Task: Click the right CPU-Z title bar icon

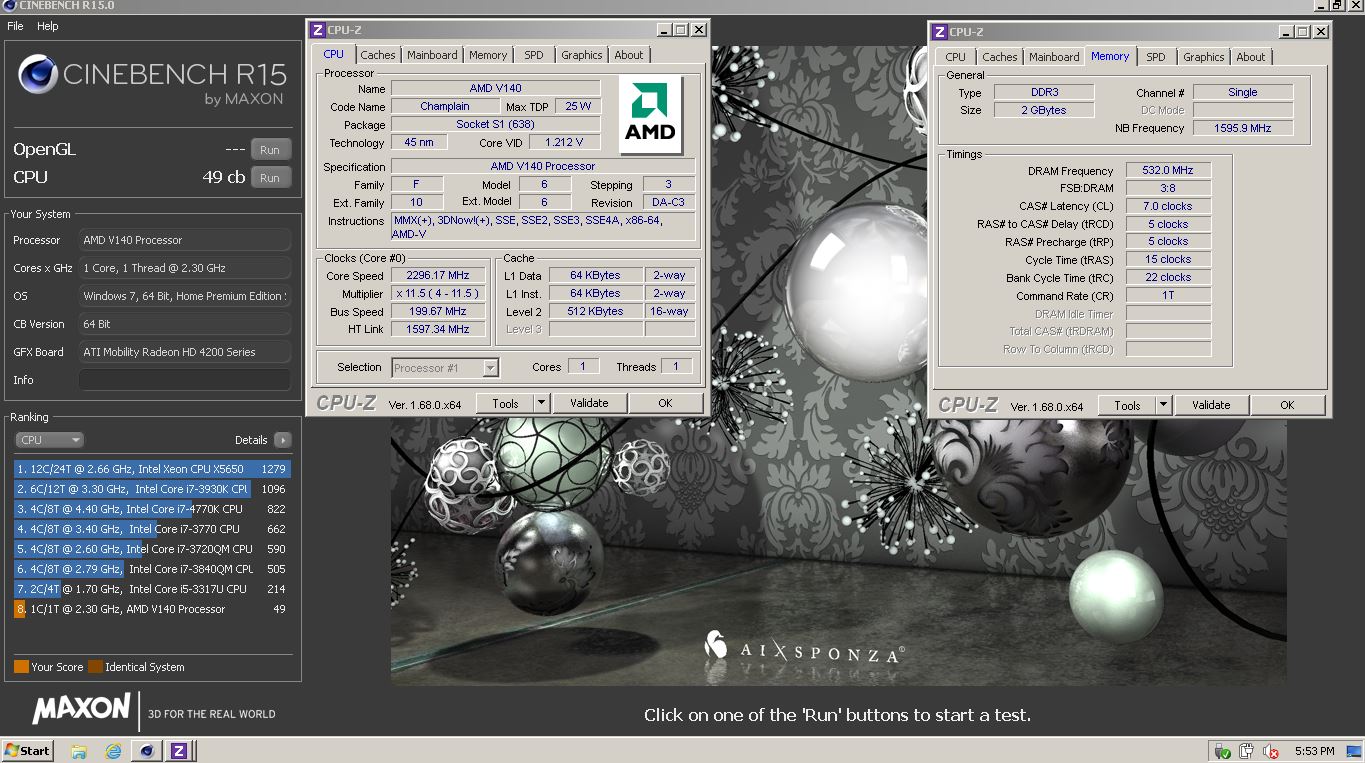Action: 940,32
